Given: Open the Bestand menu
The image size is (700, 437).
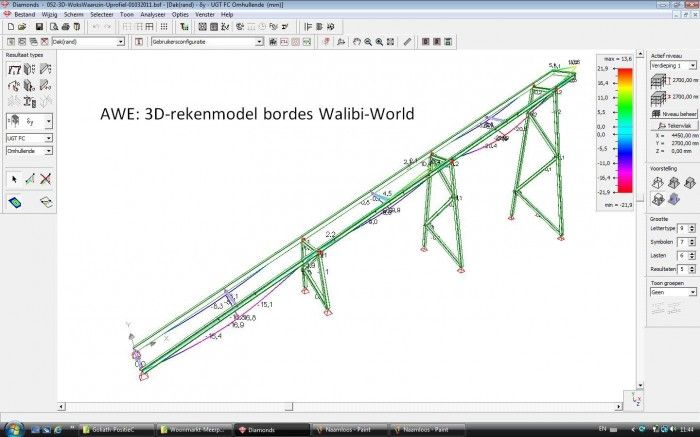Looking at the screenshot, I should (25, 14).
